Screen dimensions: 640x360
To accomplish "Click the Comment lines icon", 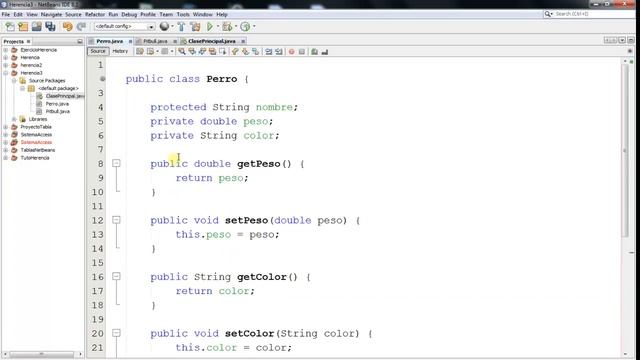I will point(314,52).
